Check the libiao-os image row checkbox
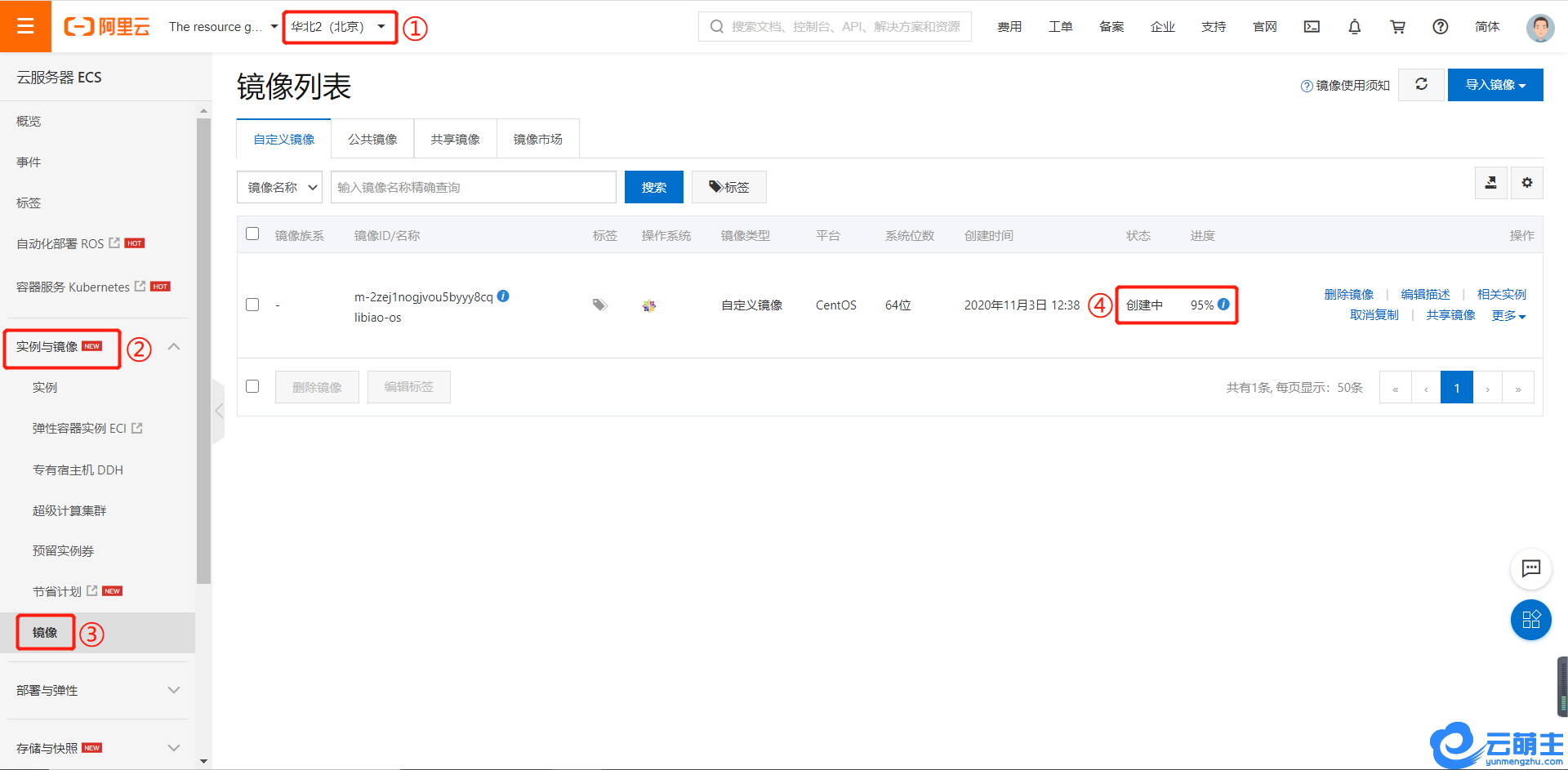The image size is (1568, 770). point(252,305)
